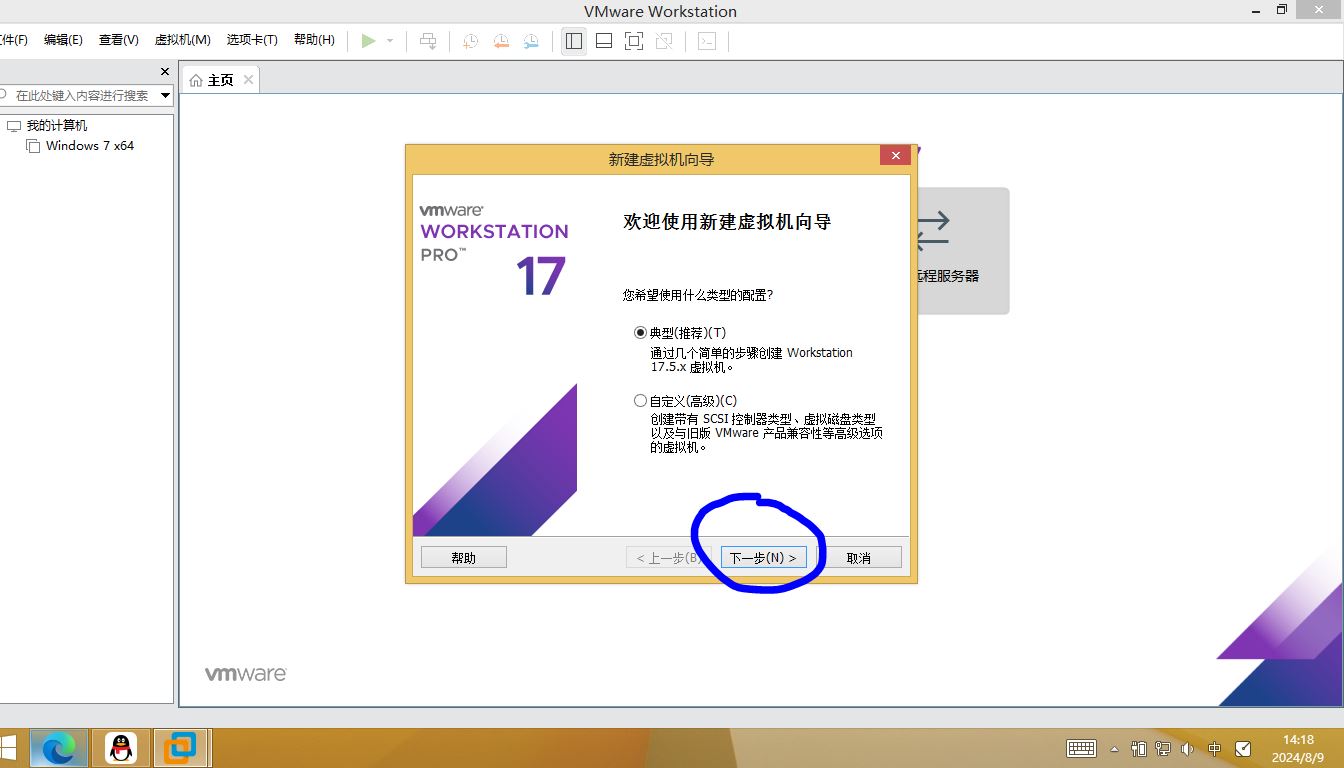Click the green power on play icon

tap(369, 41)
